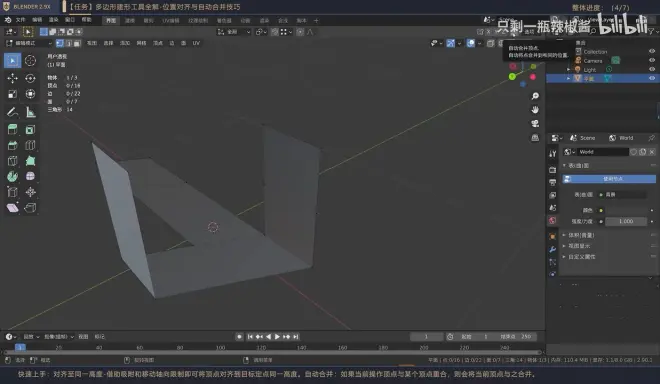Click the viewport zoom magnifier icon
The width and height of the screenshot is (660, 384).
tap(535, 96)
